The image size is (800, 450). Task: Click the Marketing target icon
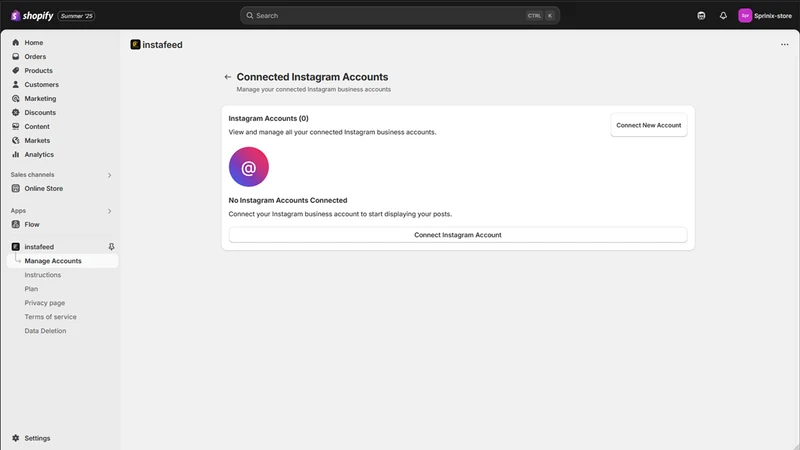(16, 98)
